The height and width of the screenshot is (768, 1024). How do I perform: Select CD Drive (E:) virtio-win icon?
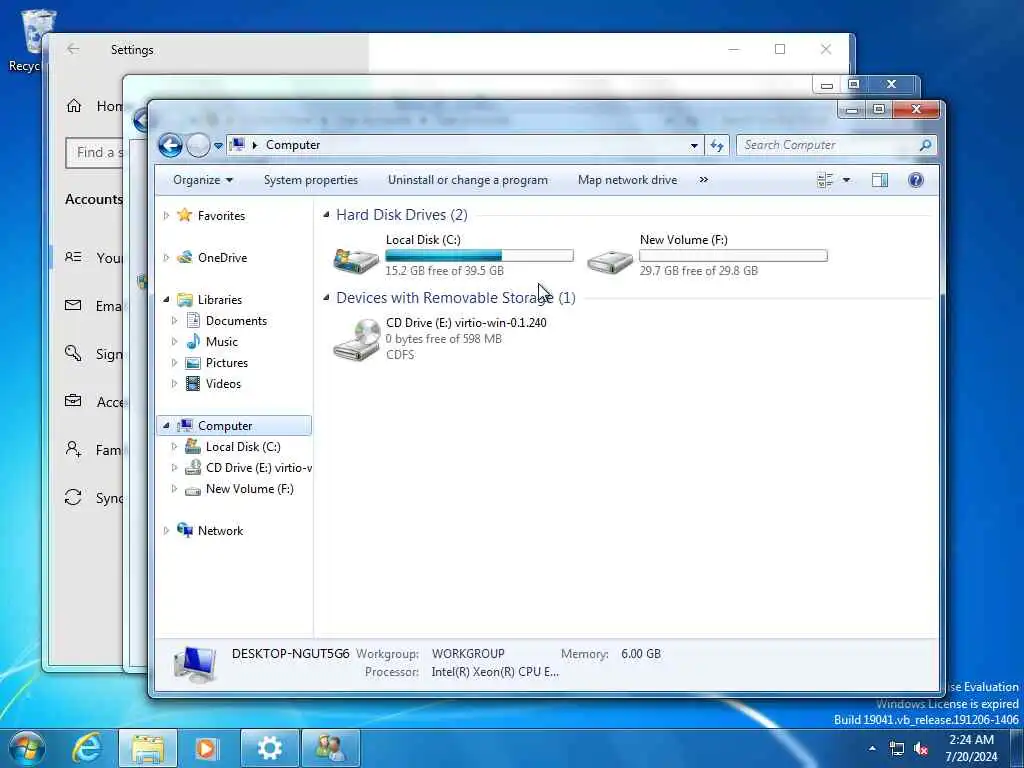tap(357, 340)
